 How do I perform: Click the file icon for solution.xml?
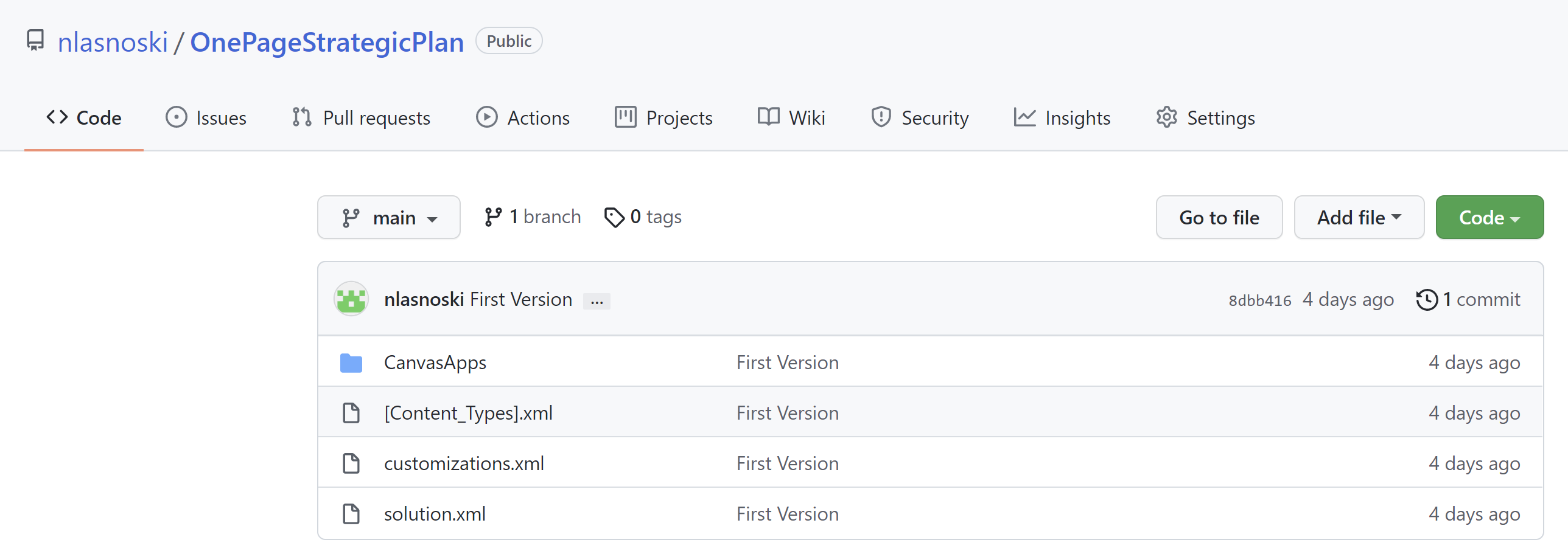(x=351, y=514)
